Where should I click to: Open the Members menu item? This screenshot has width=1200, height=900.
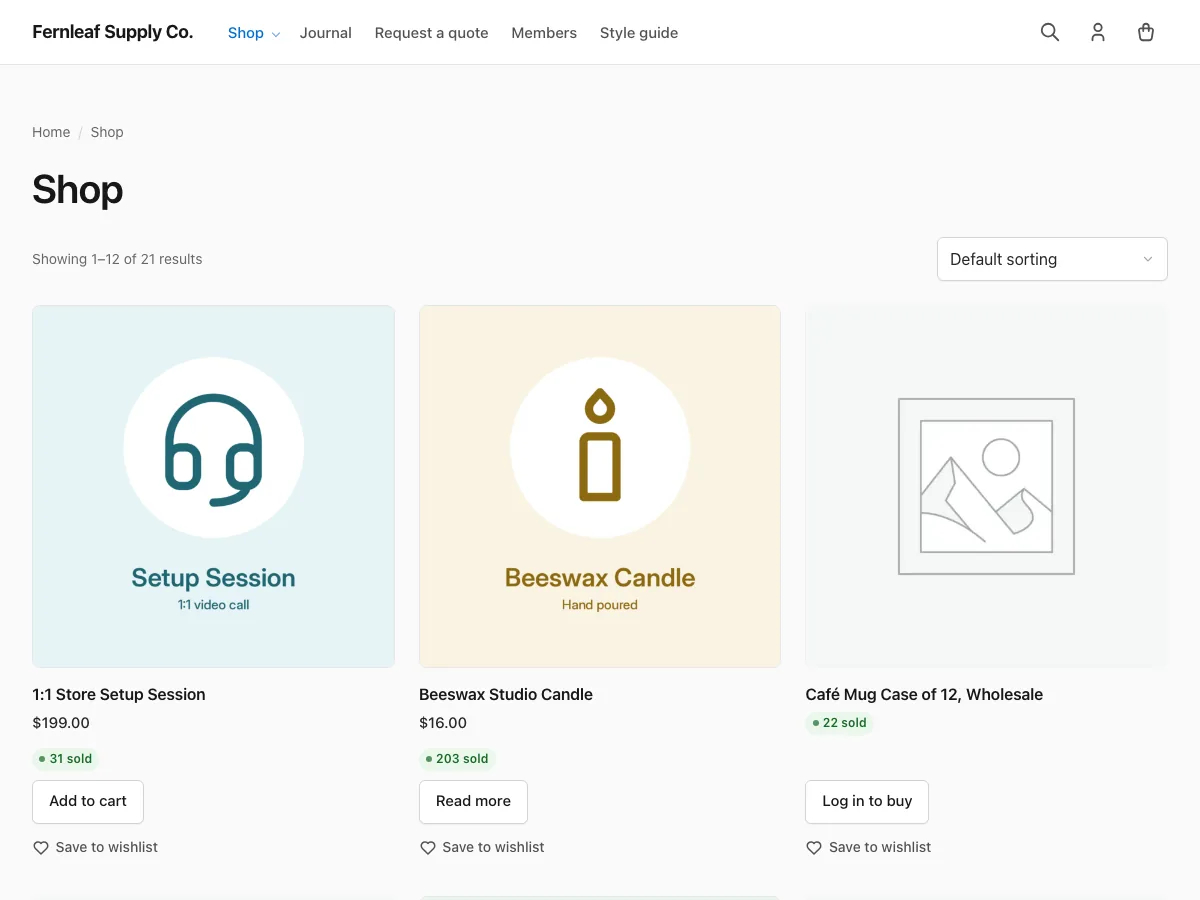coord(544,33)
